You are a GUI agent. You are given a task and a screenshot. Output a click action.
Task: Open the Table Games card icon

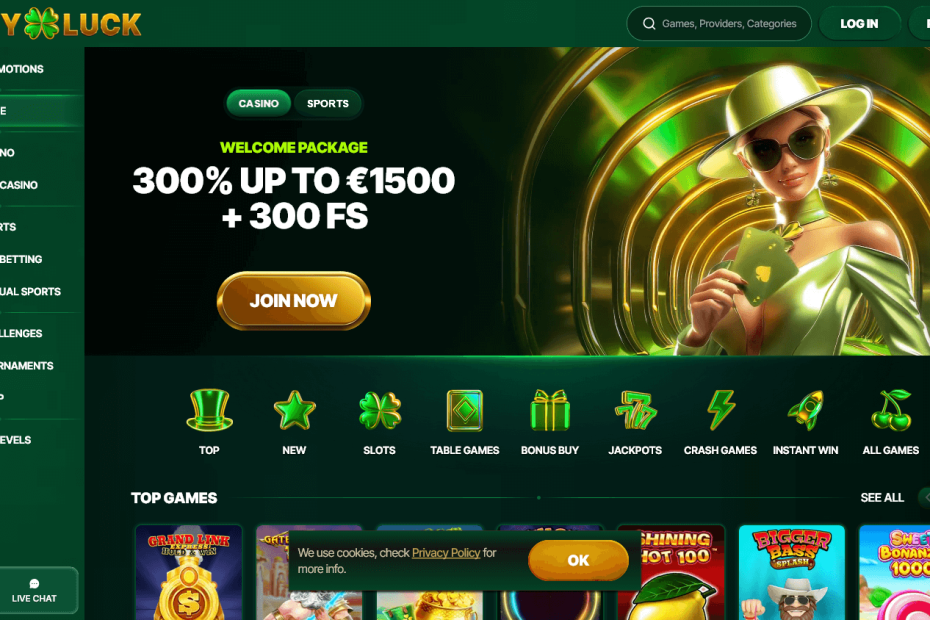(x=464, y=410)
